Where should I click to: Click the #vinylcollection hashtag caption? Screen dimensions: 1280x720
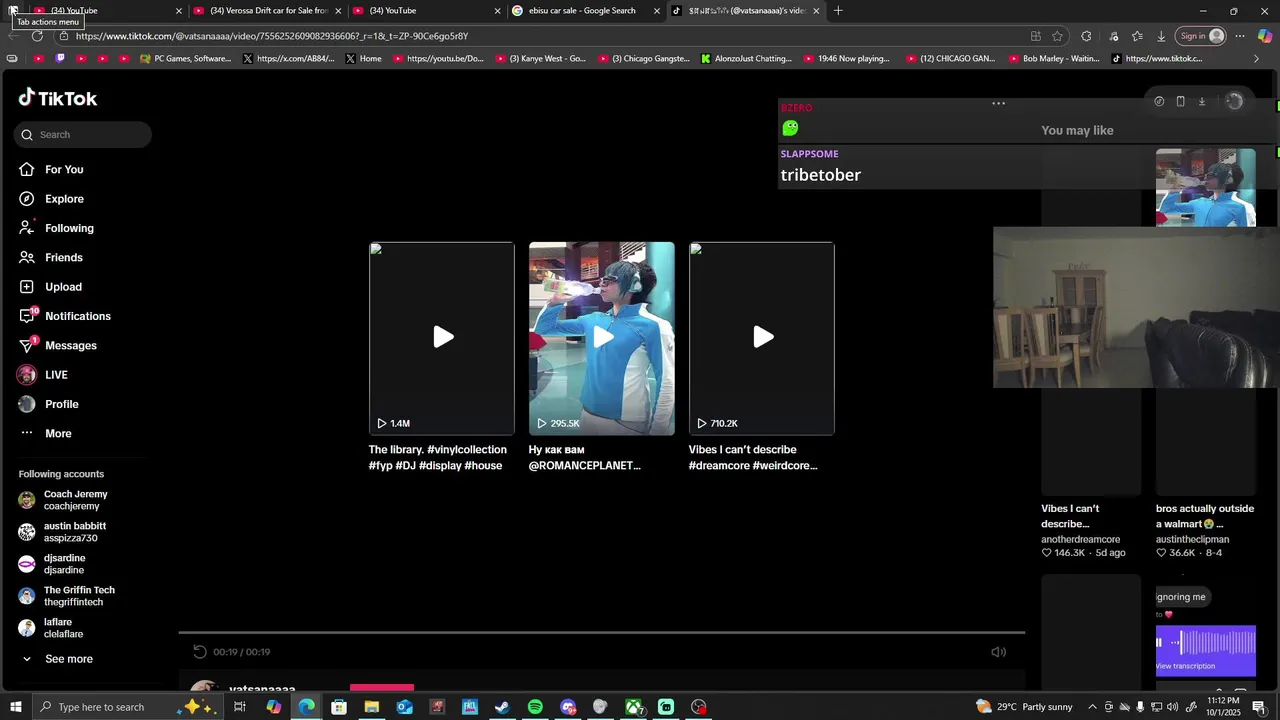468,450
